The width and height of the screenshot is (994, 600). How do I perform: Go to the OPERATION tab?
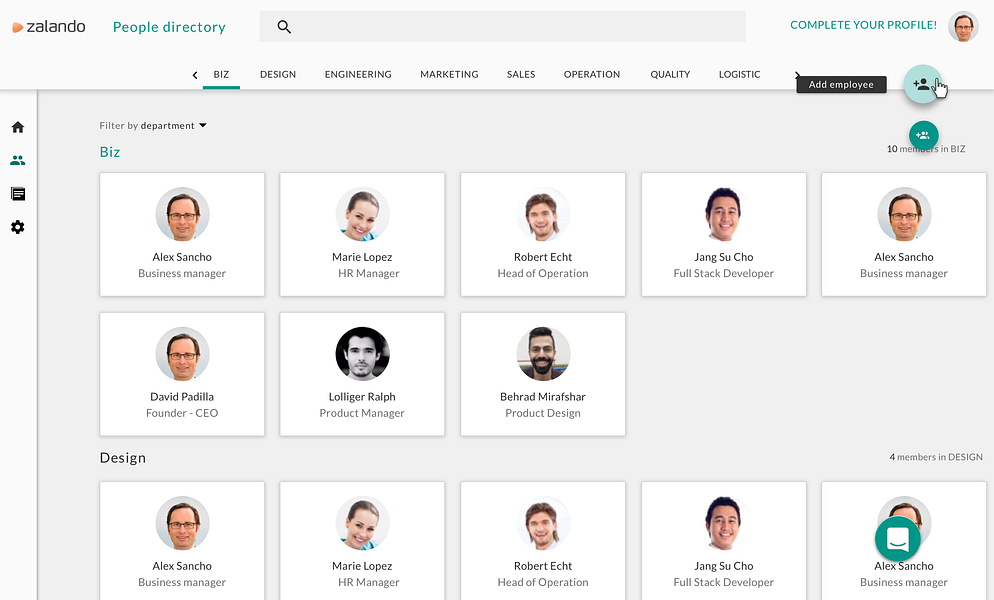tap(592, 74)
